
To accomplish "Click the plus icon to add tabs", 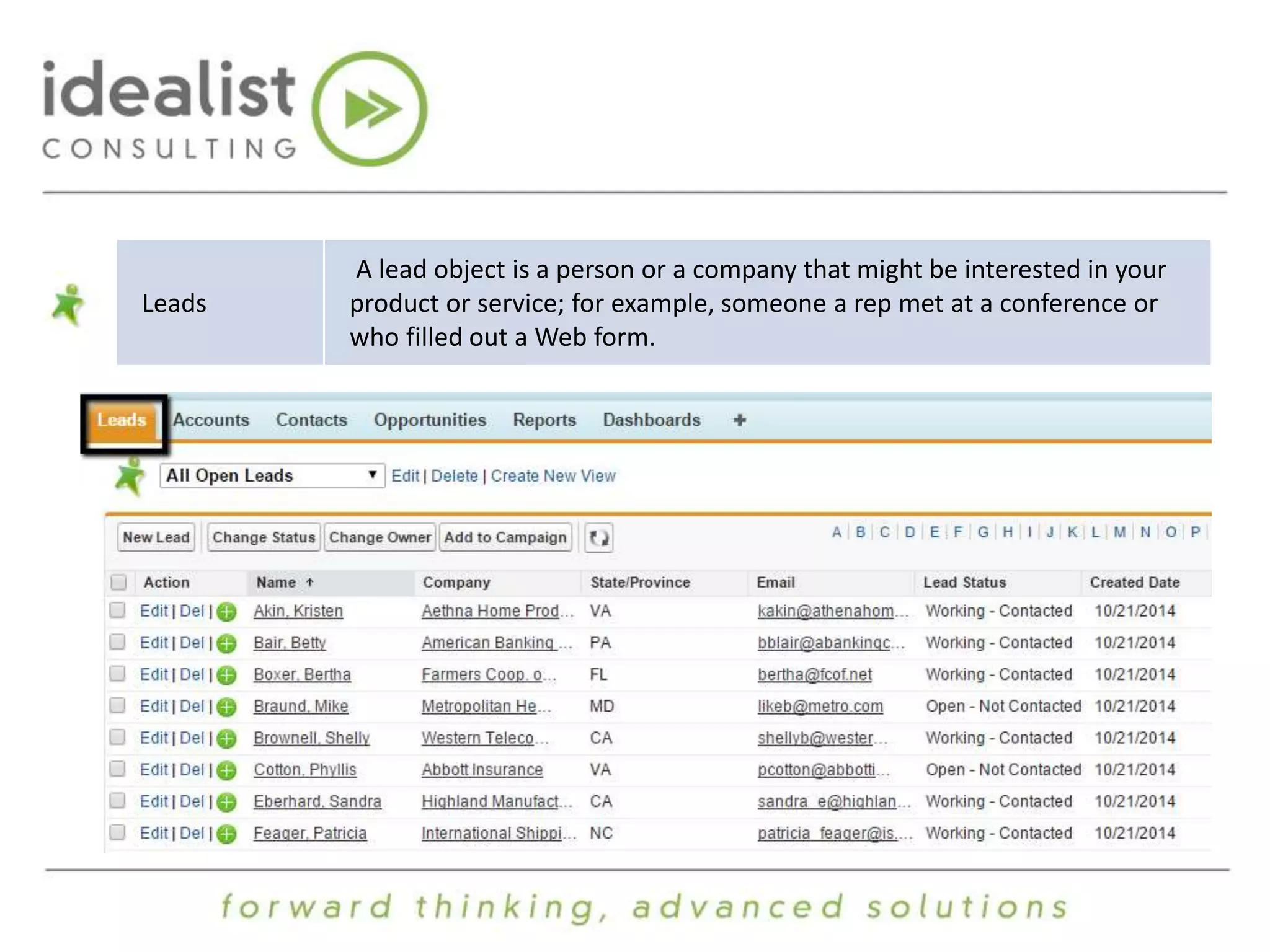I will tap(739, 420).
